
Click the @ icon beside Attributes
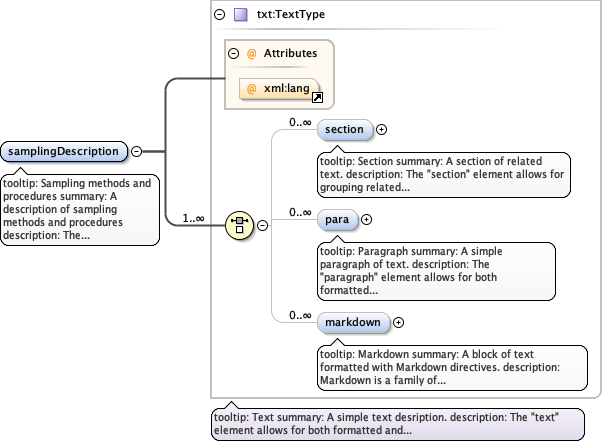[x=251, y=53]
